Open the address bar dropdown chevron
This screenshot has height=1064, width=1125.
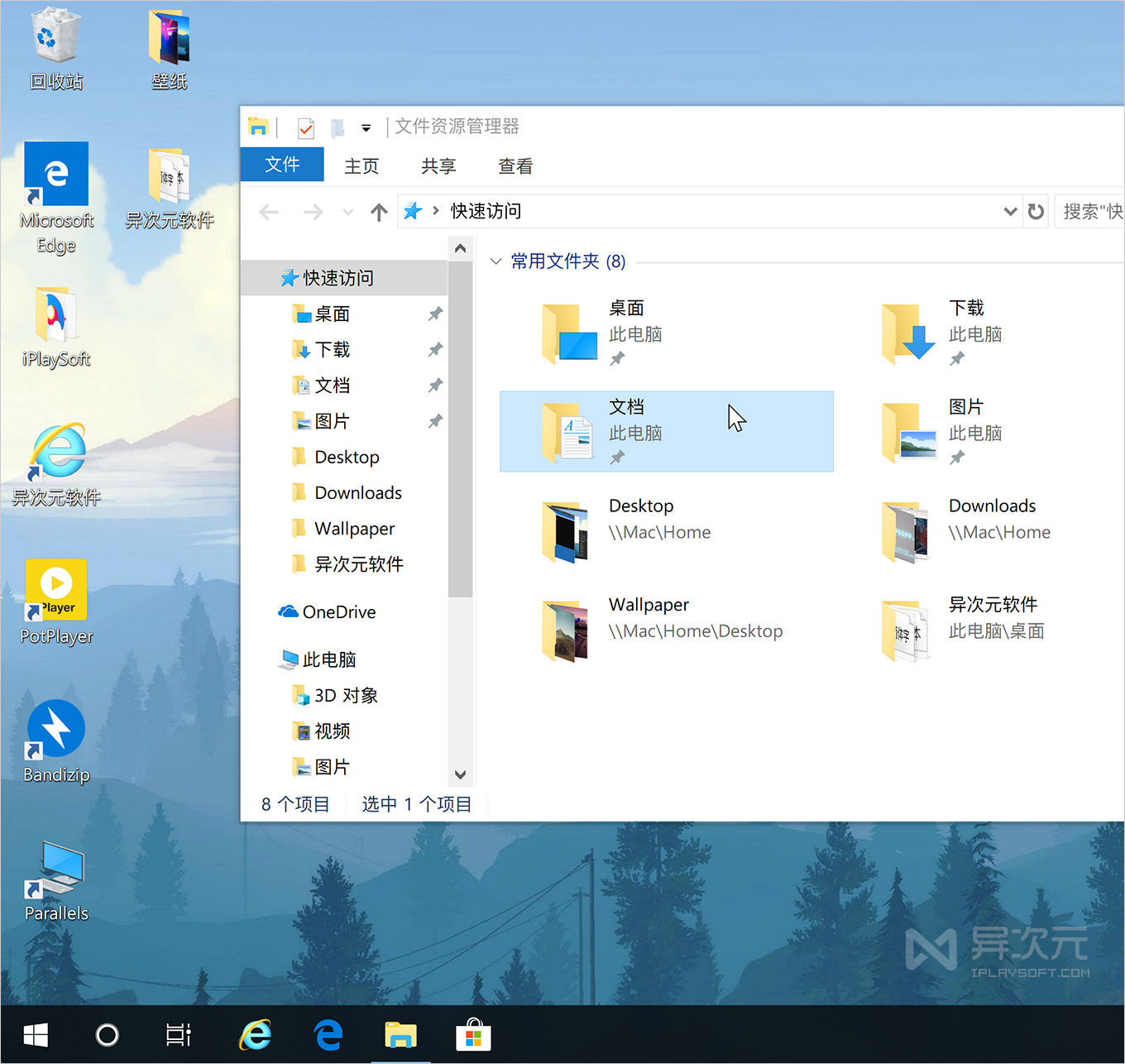(1010, 211)
